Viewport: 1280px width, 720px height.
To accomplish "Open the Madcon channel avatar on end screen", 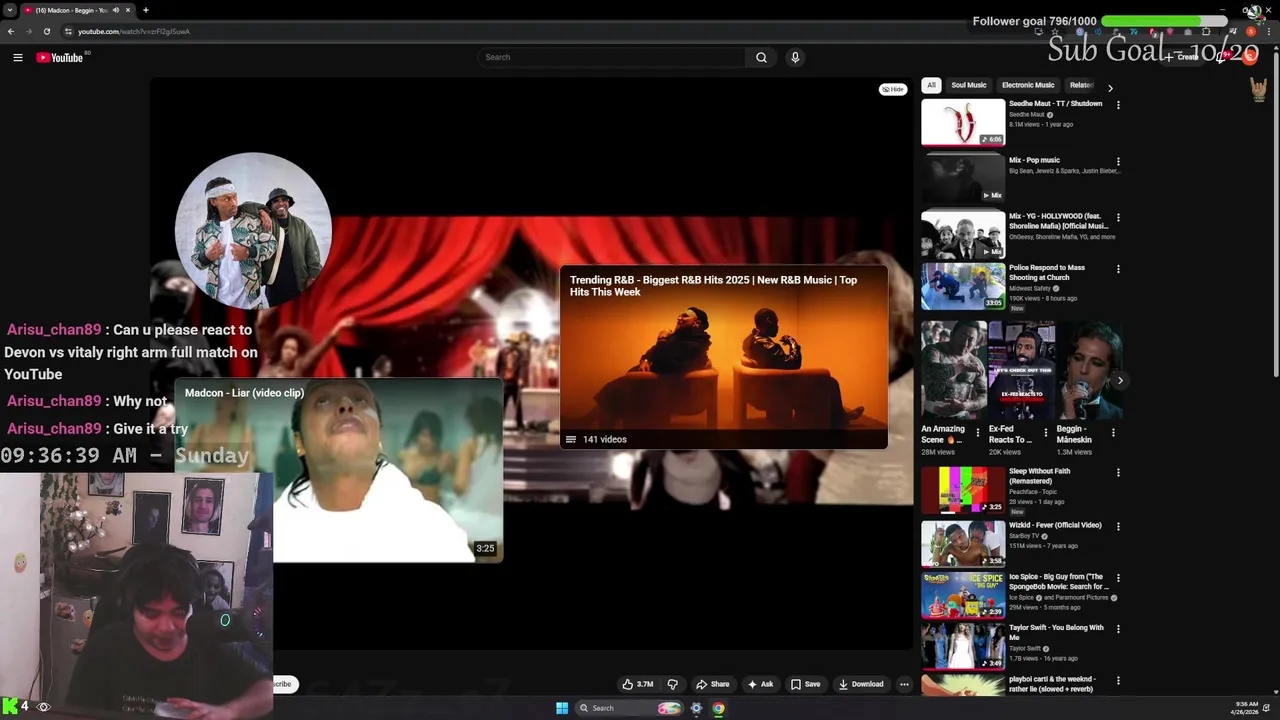I will (253, 231).
